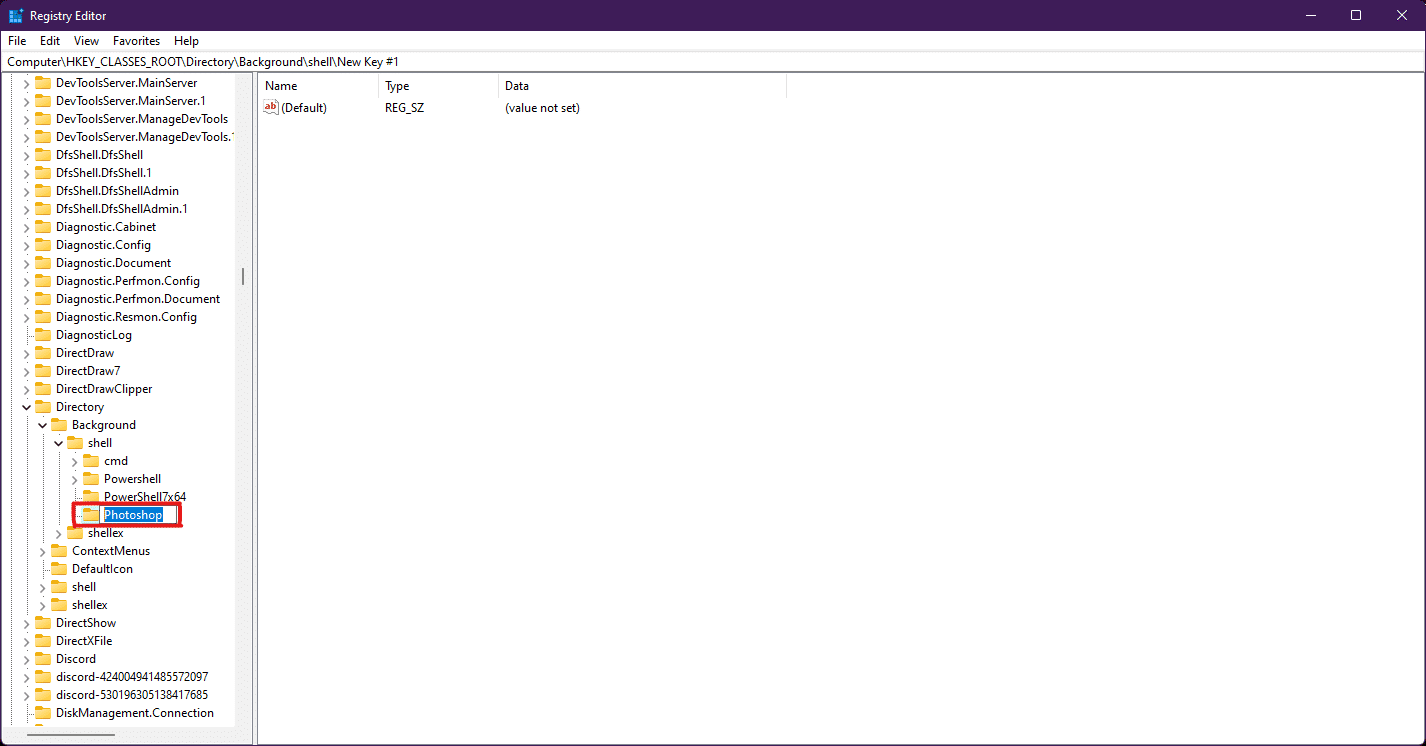
Task: Open the File menu
Action: pyautogui.click(x=17, y=41)
